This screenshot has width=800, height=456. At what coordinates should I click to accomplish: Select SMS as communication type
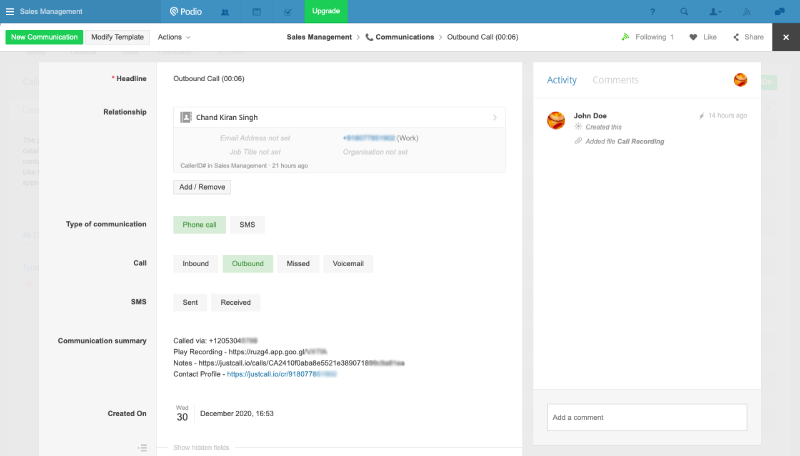point(247,225)
